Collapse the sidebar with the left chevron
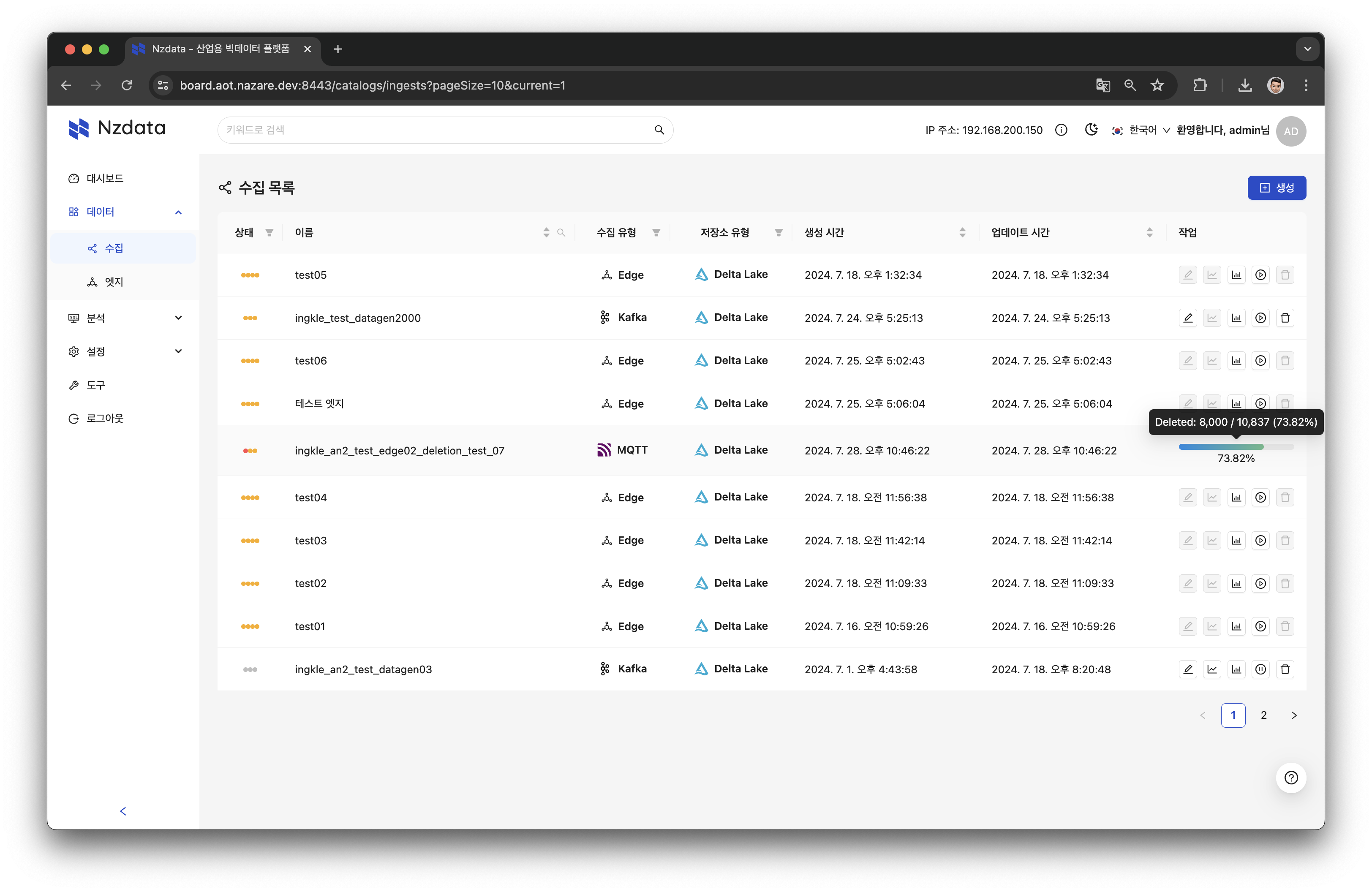This screenshot has width=1372, height=892. click(123, 811)
